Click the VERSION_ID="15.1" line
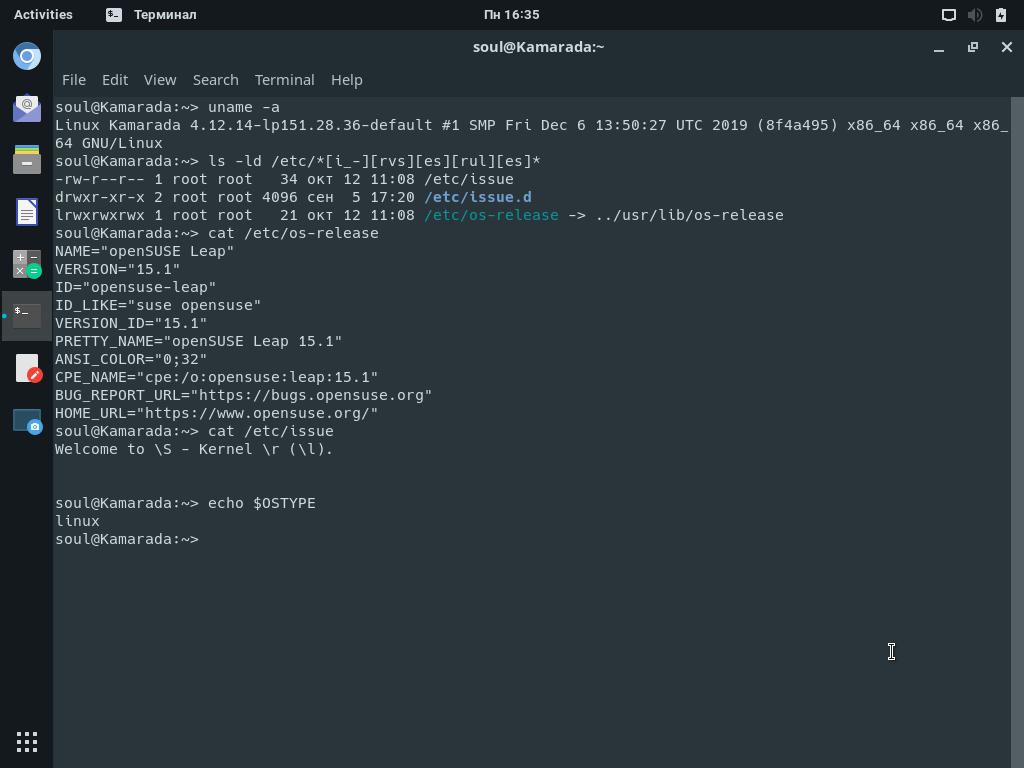1024x768 pixels. click(131, 323)
